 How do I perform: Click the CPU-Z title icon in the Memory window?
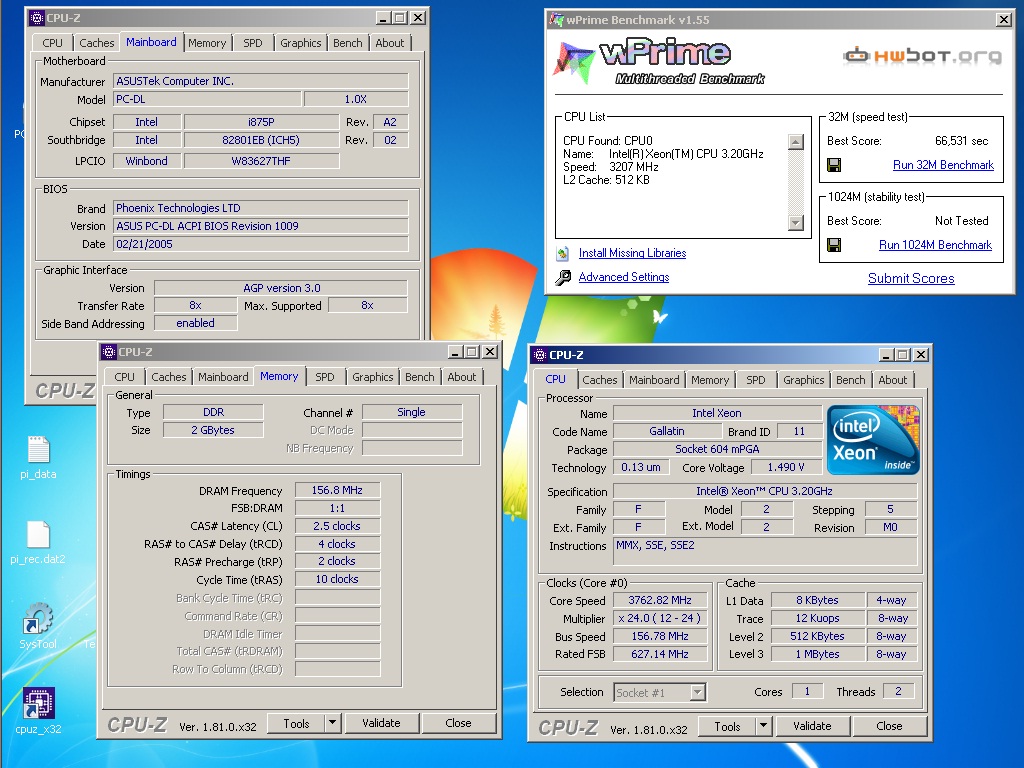109,352
